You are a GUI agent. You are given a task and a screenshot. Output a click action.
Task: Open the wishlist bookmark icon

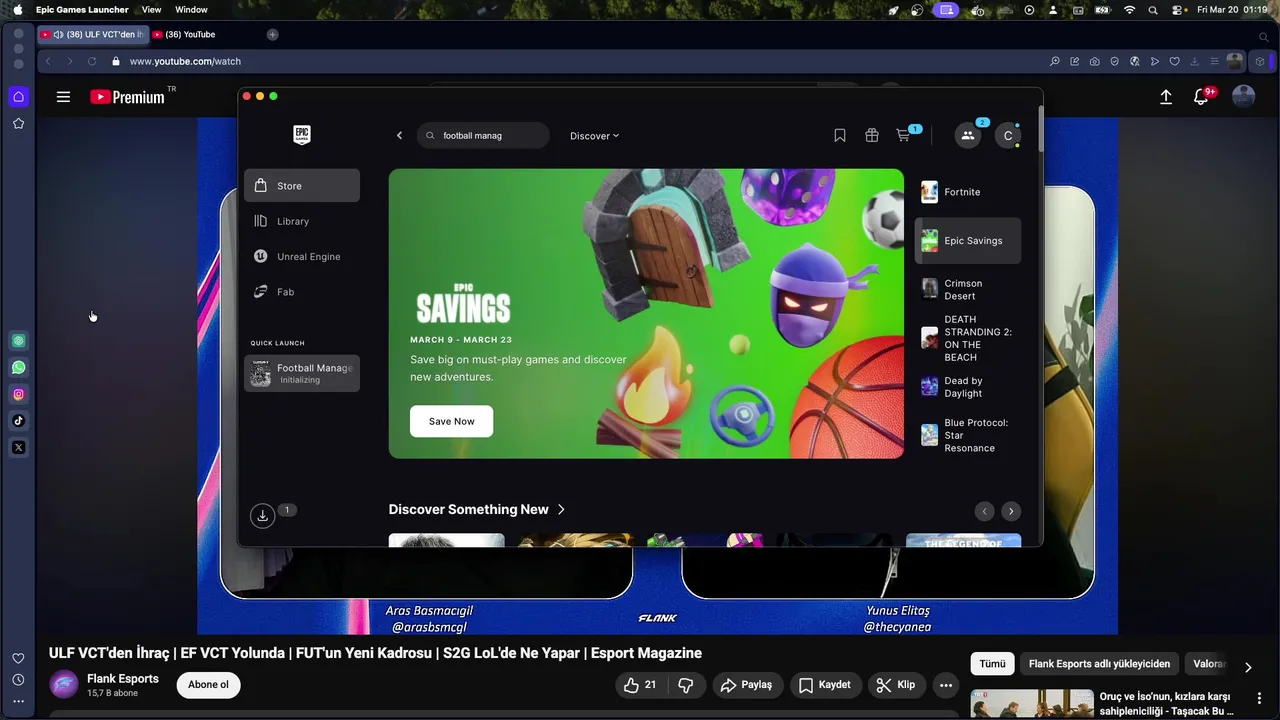point(840,136)
